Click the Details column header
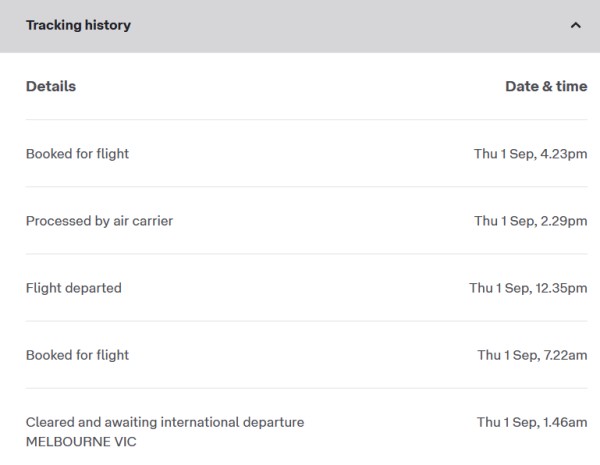The height and width of the screenshot is (465, 600). pos(50,86)
